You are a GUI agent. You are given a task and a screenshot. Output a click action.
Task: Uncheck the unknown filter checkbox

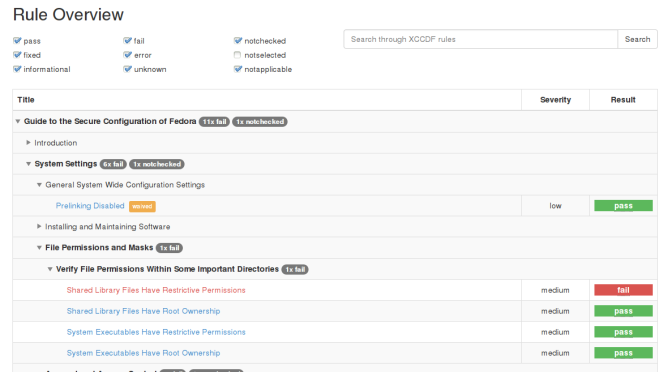click(127, 69)
